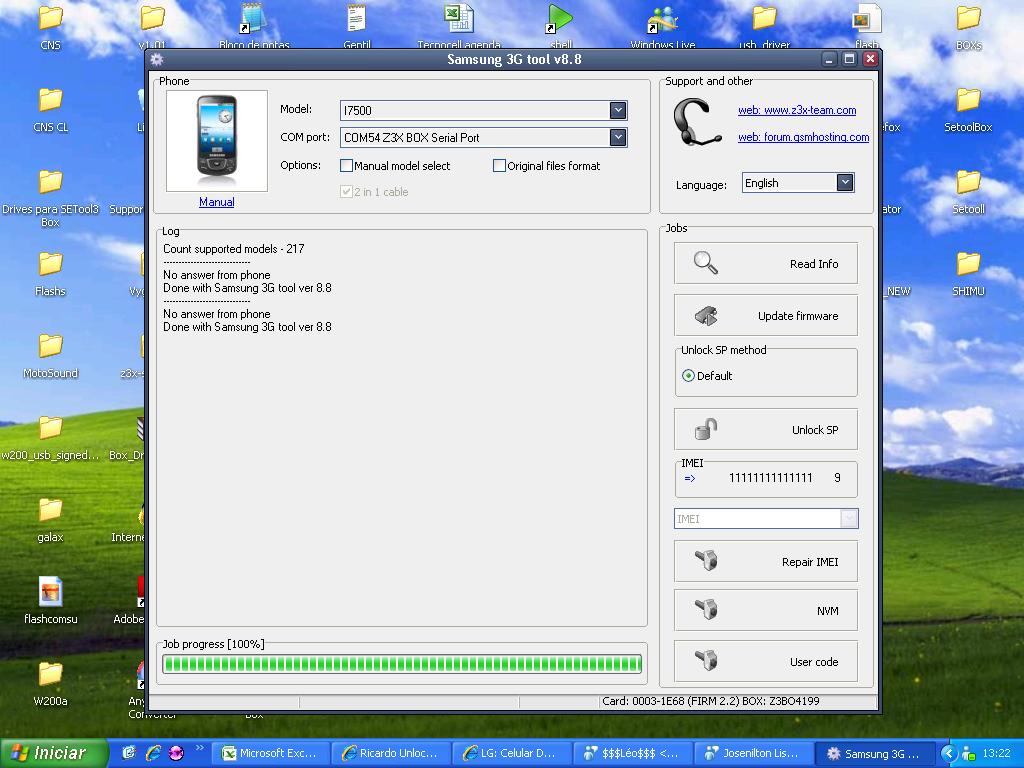Click the 'Count supported models - 217' log line

click(234, 249)
